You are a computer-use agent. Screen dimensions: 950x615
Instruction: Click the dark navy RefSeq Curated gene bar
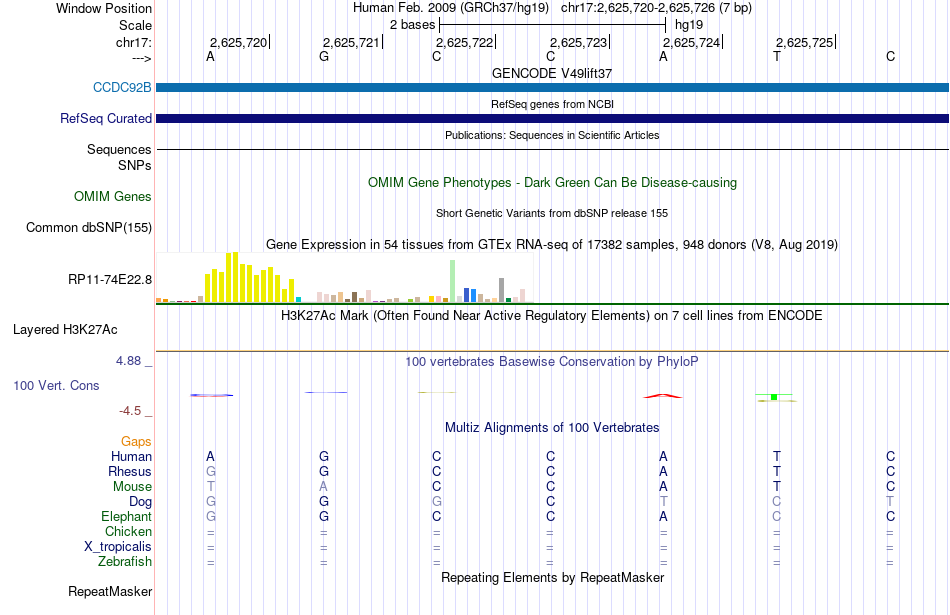click(552, 118)
